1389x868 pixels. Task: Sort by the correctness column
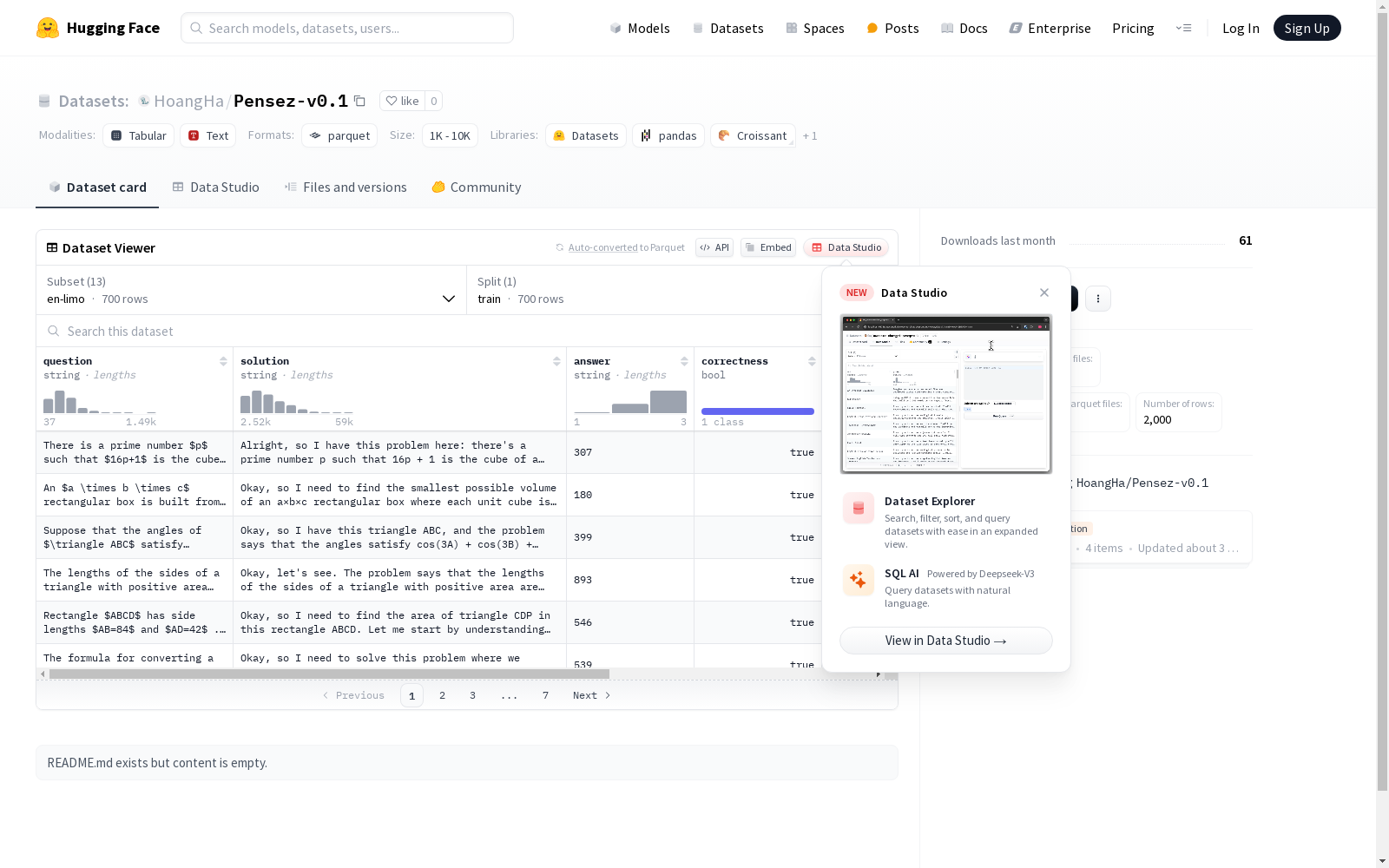[x=812, y=361]
